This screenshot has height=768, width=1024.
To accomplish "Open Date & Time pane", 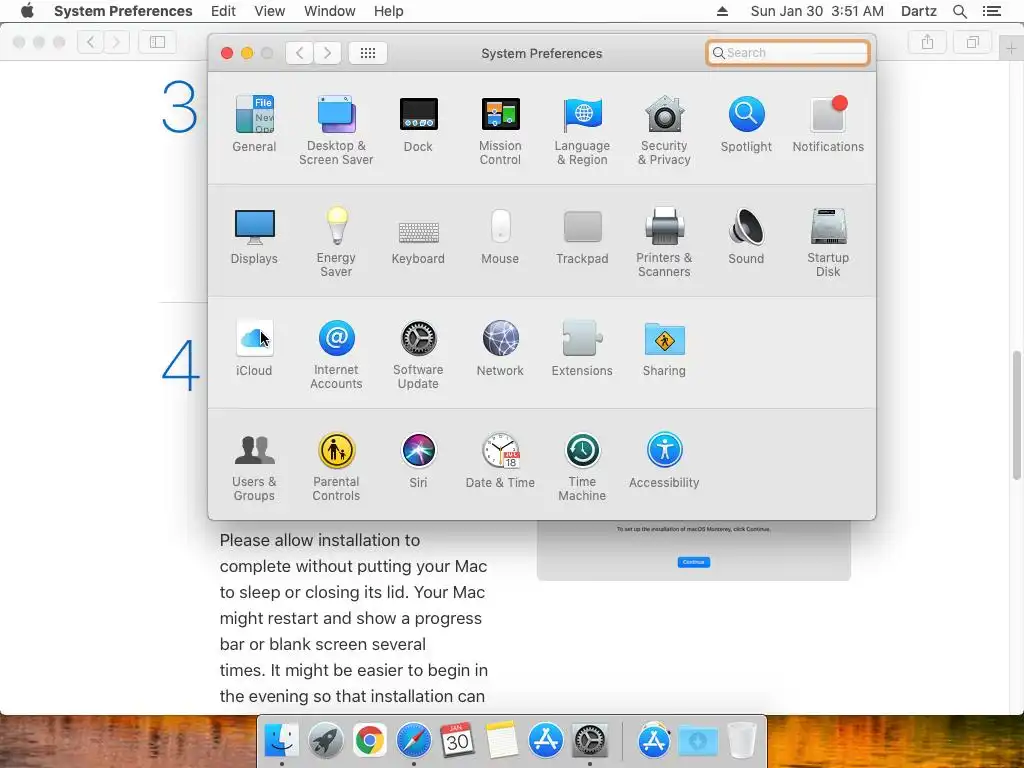I will tap(500, 460).
